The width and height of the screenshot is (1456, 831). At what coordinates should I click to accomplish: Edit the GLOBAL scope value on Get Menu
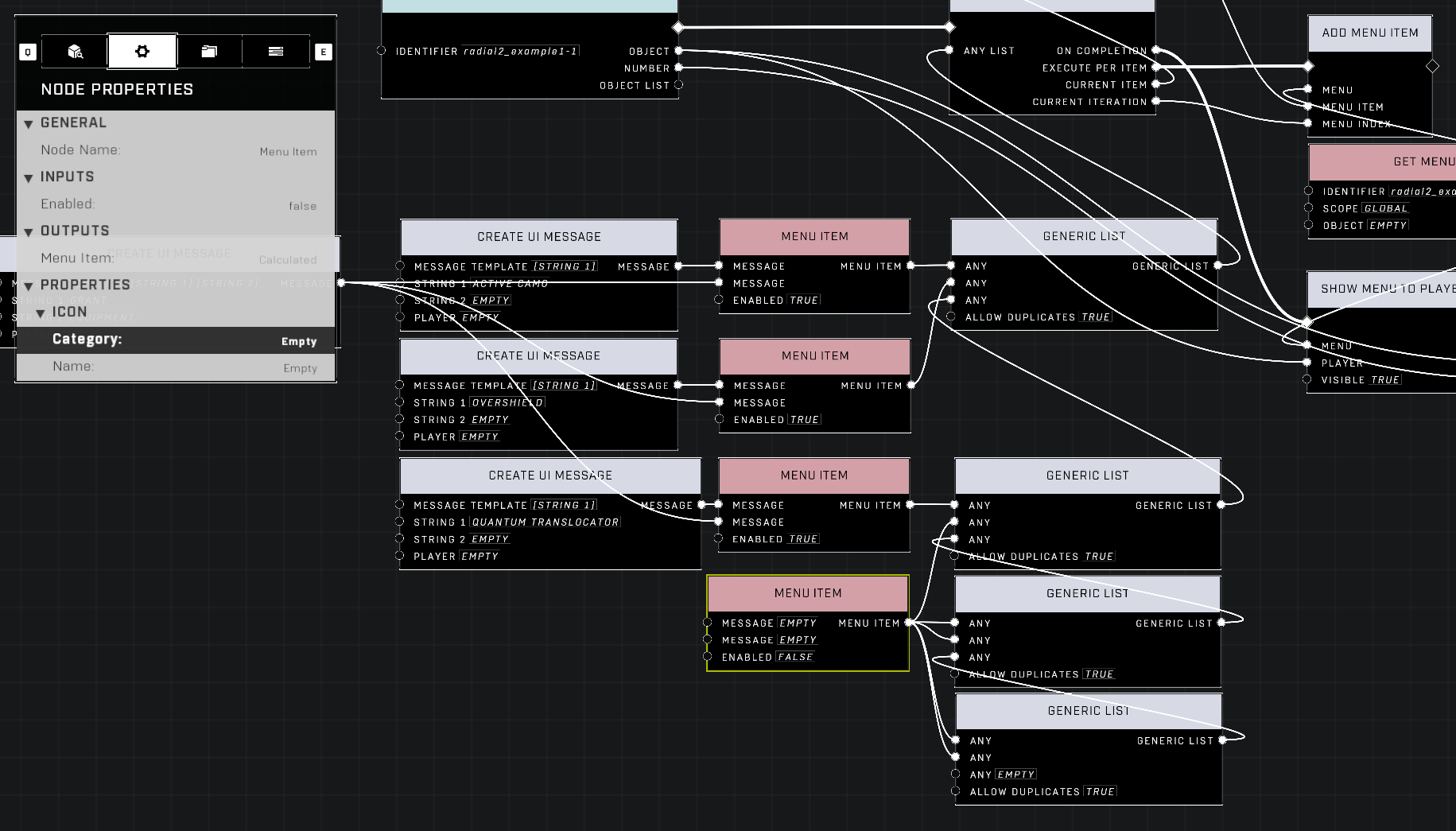(x=1386, y=208)
